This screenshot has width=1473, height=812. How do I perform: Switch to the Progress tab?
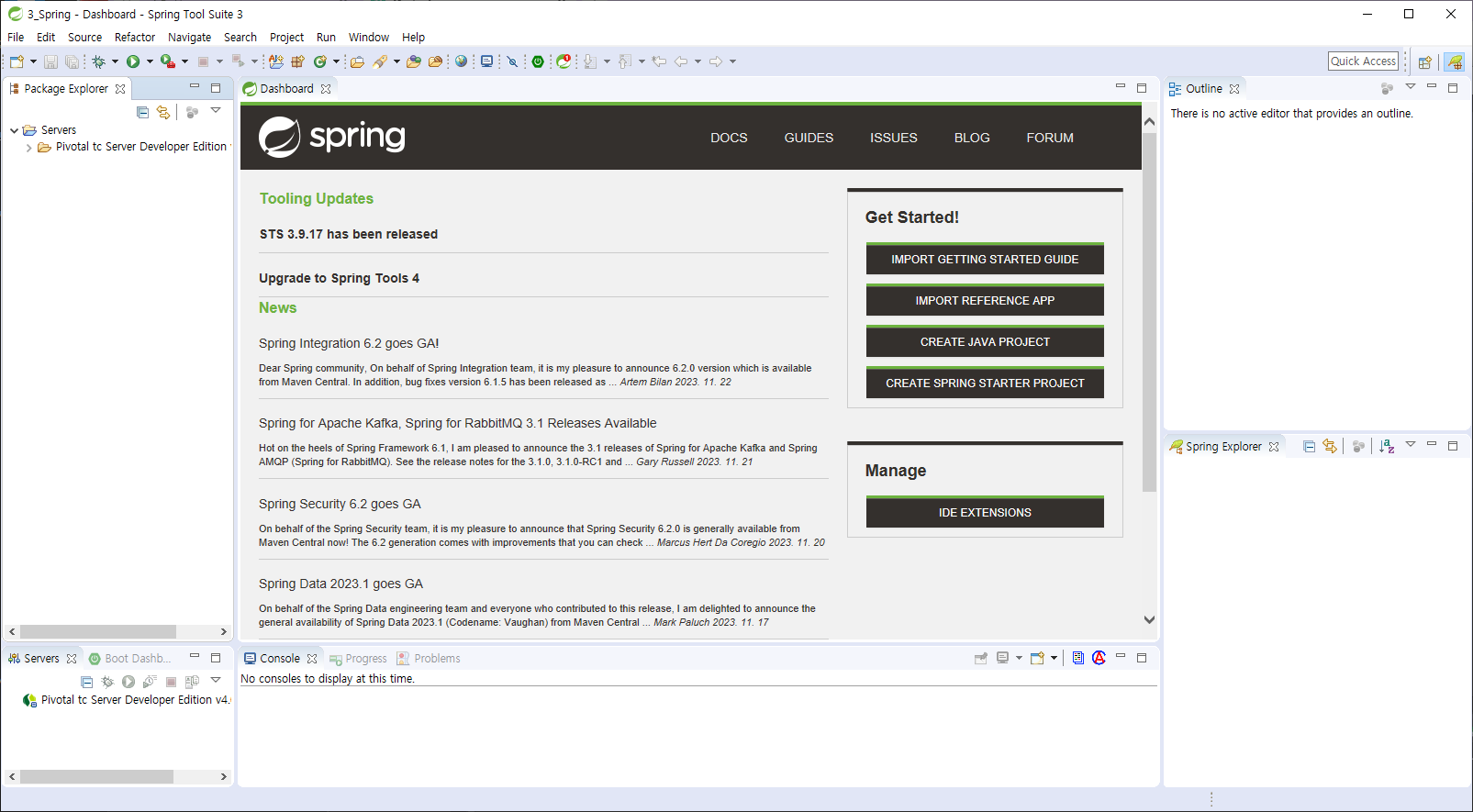[x=358, y=659]
